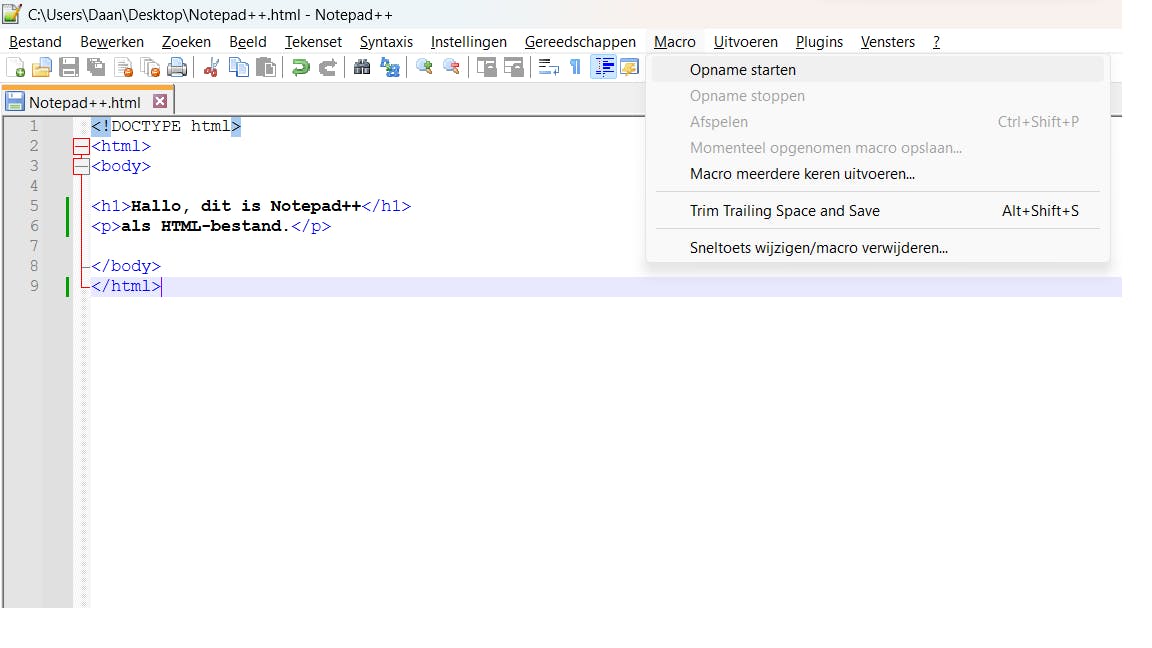Click the Notepad++ app icon in title bar
The height and width of the screenshot is (648, 1152).
[12, 14]
